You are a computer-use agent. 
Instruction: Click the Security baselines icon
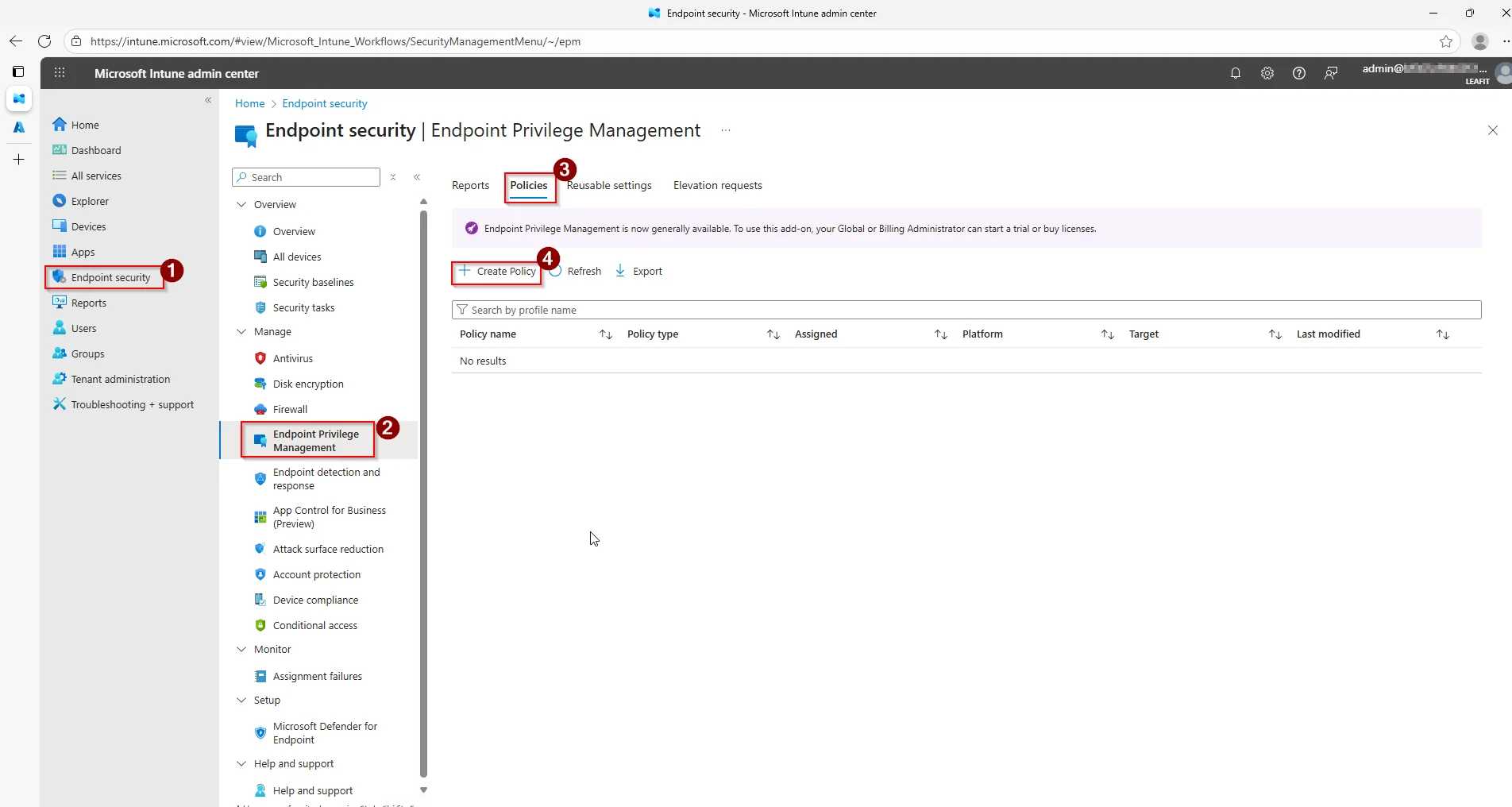click(x=260, y=282)
